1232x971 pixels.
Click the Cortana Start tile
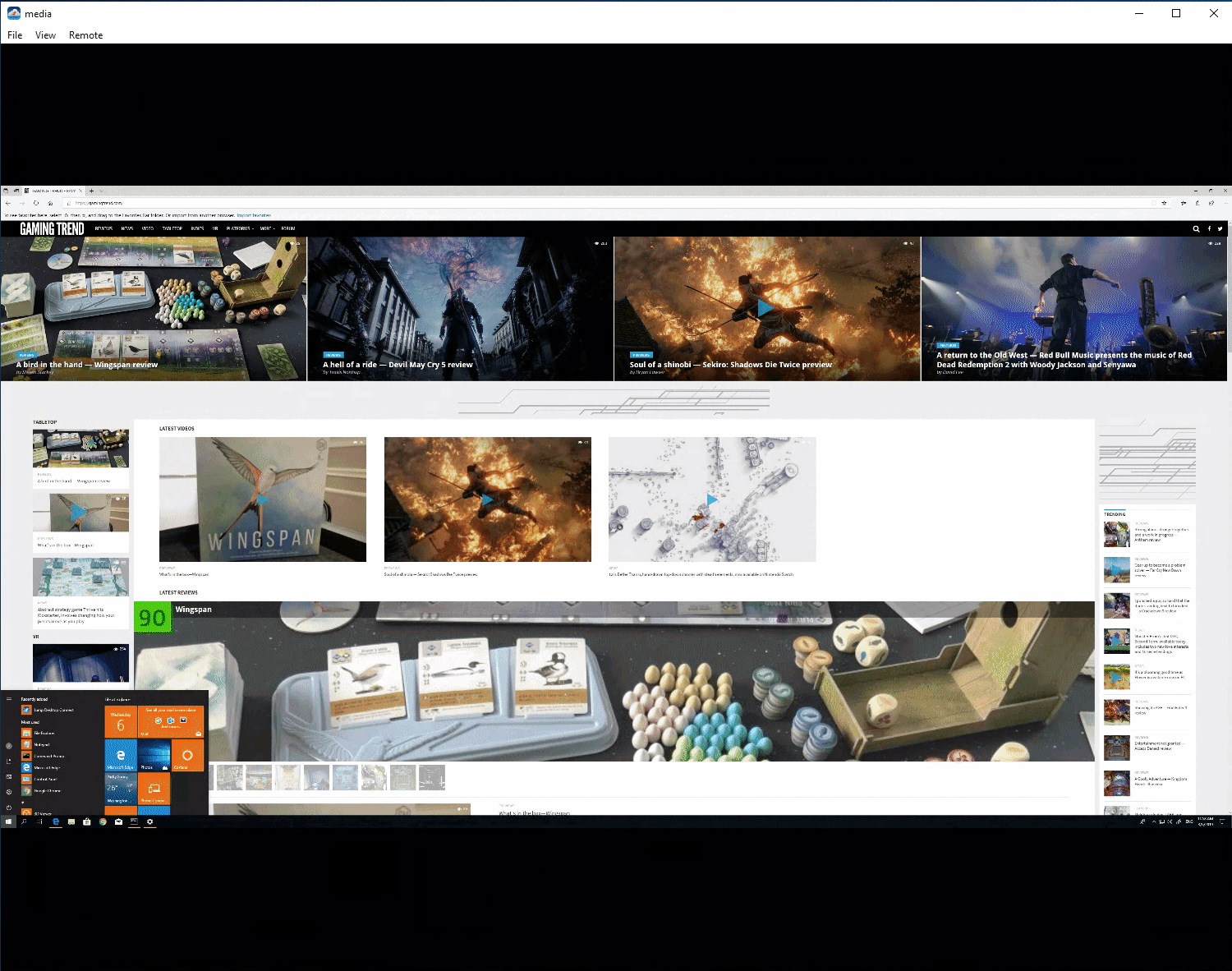187,755
